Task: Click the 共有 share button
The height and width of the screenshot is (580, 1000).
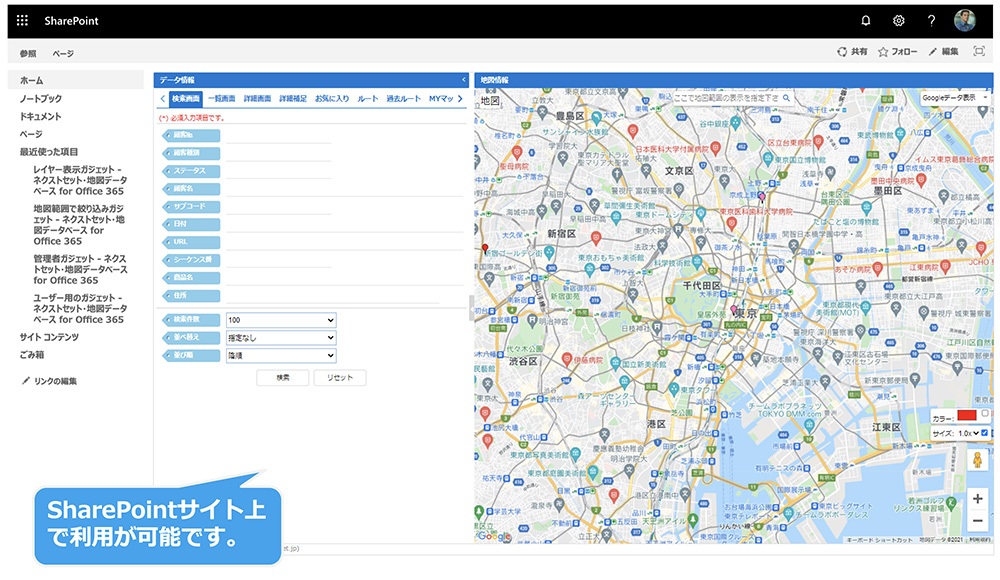Action: coord(852,52)
